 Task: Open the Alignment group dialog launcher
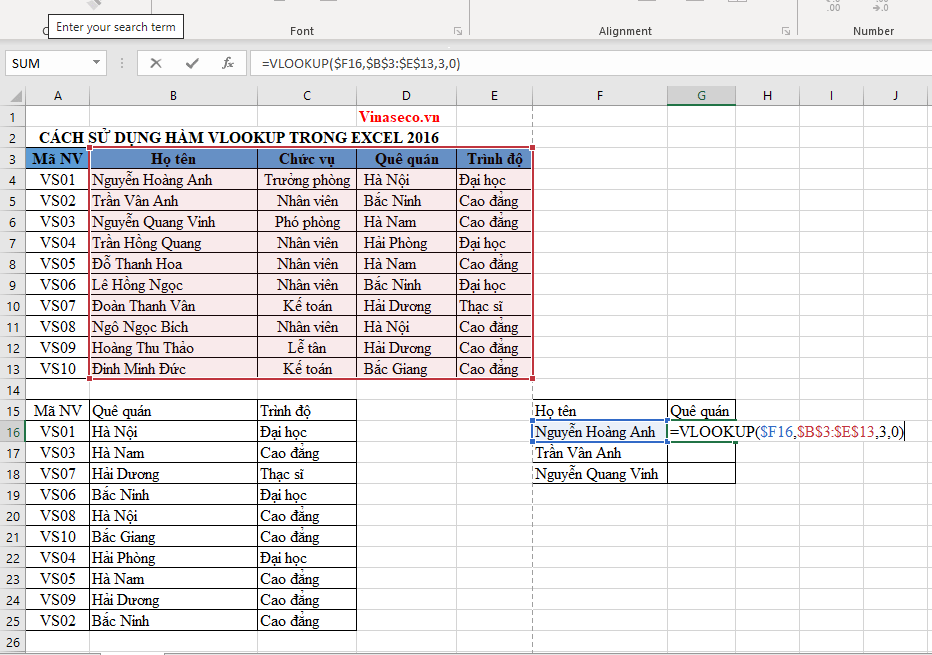tap(785, 31)
